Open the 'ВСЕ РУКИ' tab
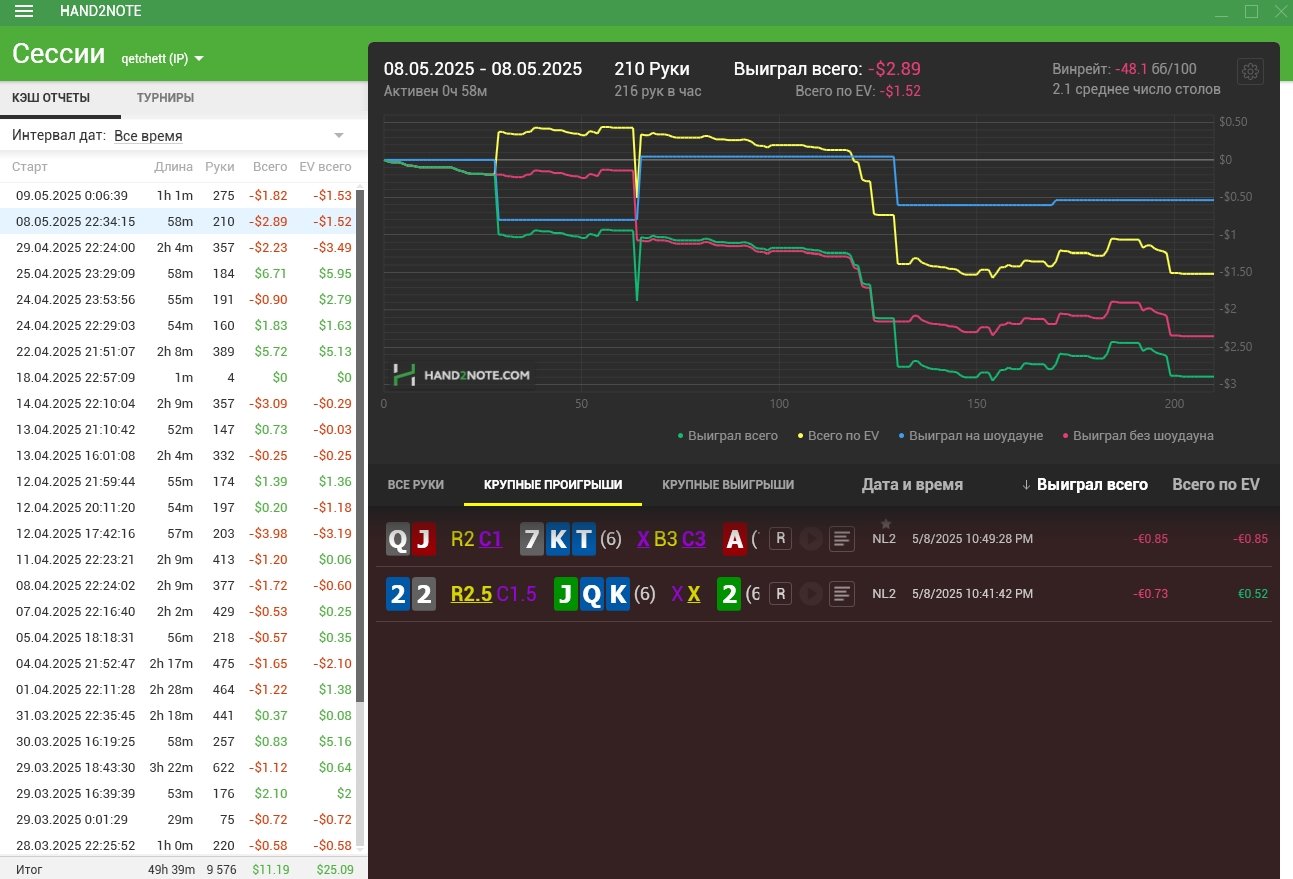1293x879 pixels. pos(415,484)
